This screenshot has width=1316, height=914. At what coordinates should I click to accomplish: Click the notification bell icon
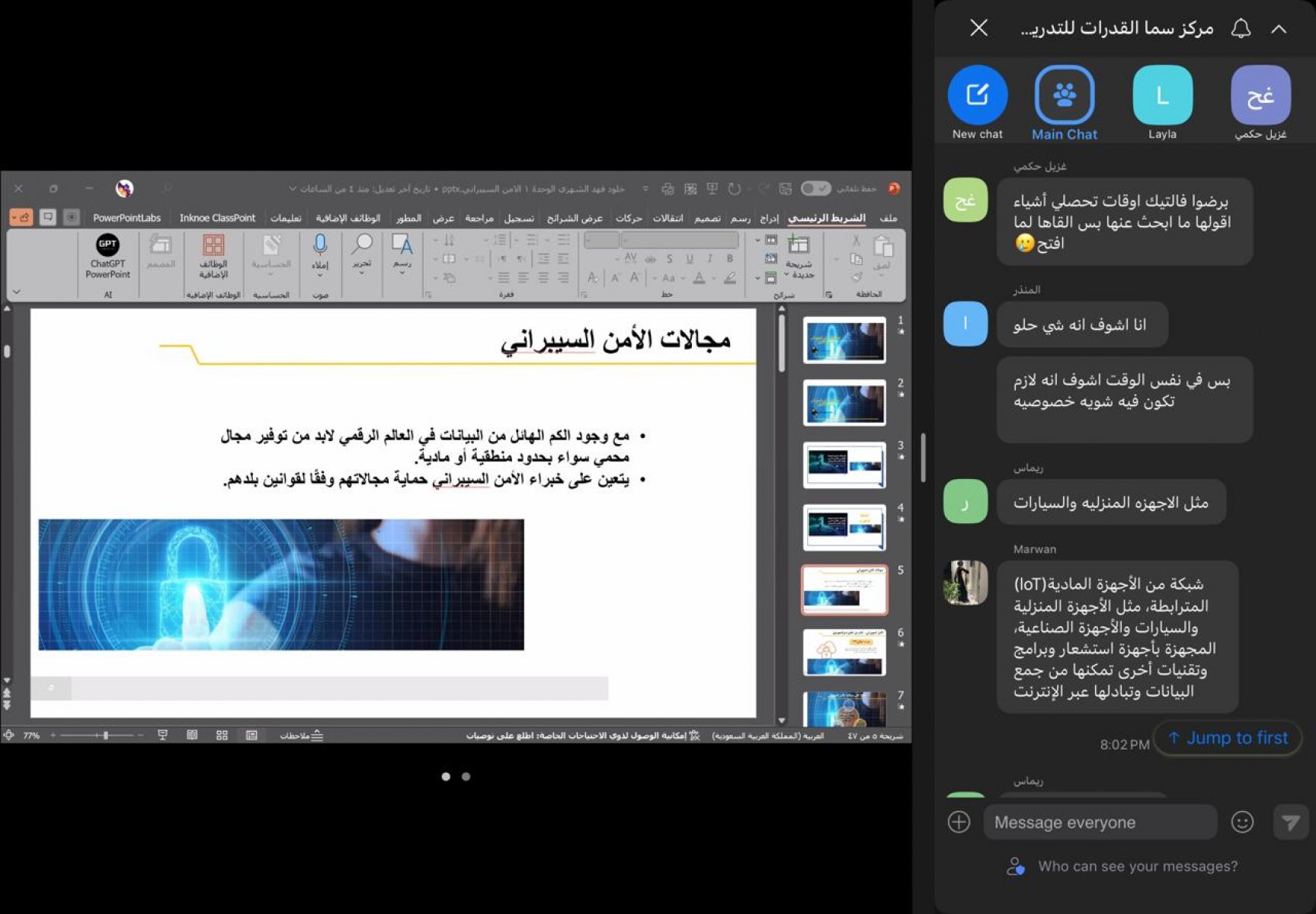tap(1241, 29)
